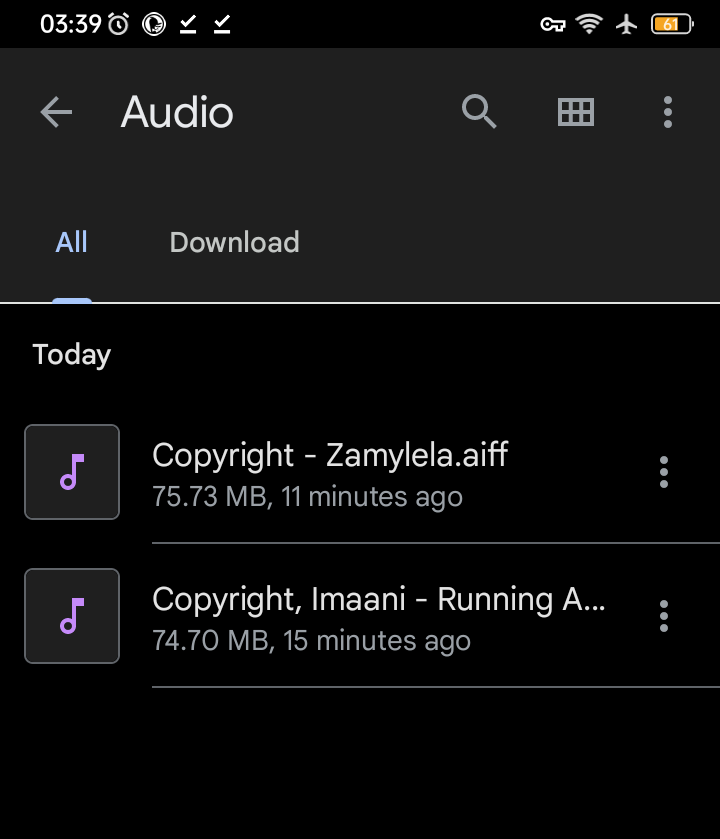The width and height of the screenshot is (720, 839).
Task: Open the search magnifier icon
Action: click(479, 112)
